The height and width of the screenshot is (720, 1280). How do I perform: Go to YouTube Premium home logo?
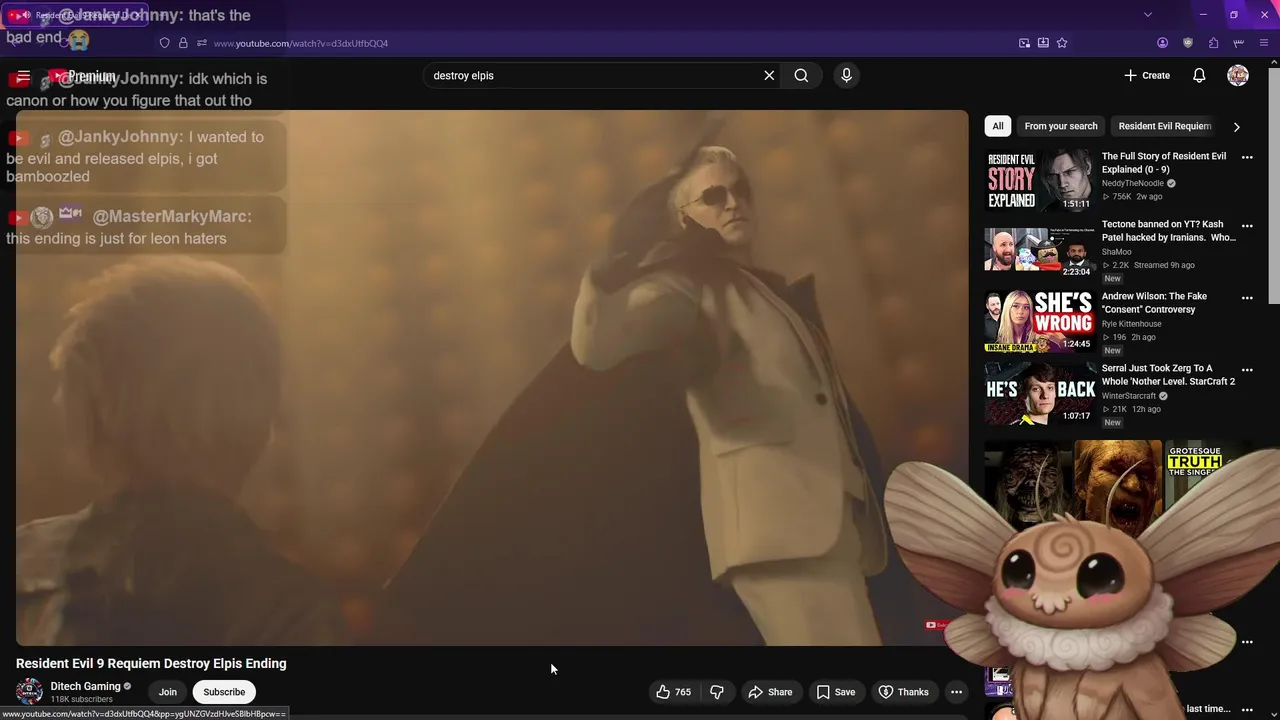(x=83, y=77)
